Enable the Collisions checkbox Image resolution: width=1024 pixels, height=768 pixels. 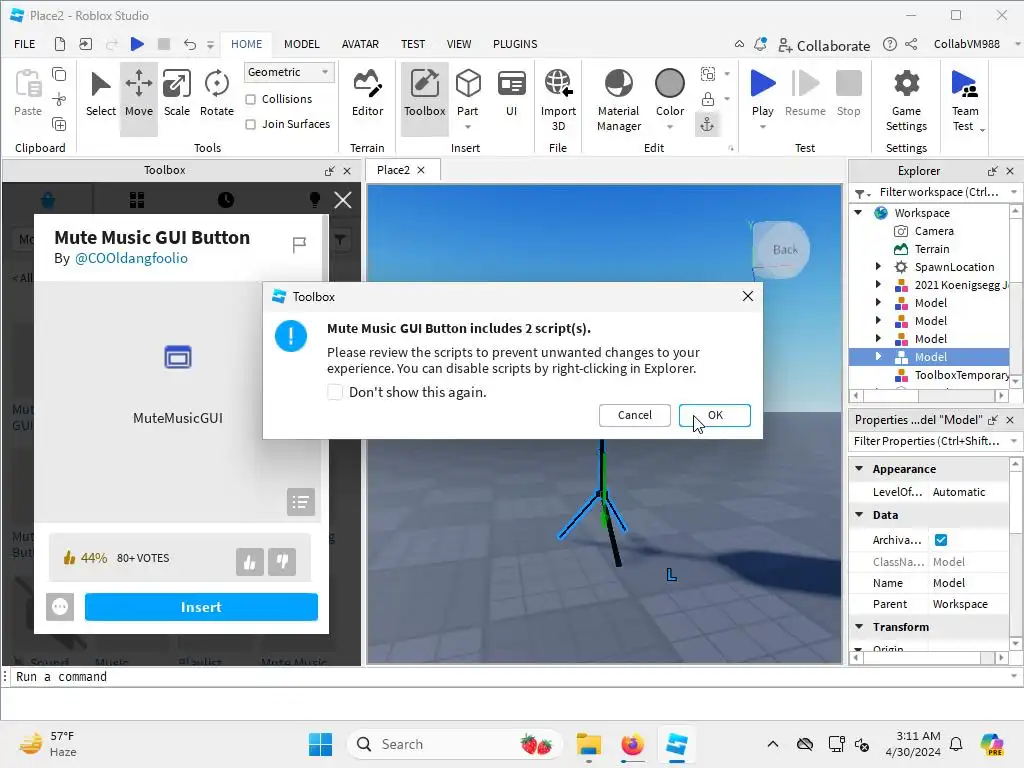(250, 99)
